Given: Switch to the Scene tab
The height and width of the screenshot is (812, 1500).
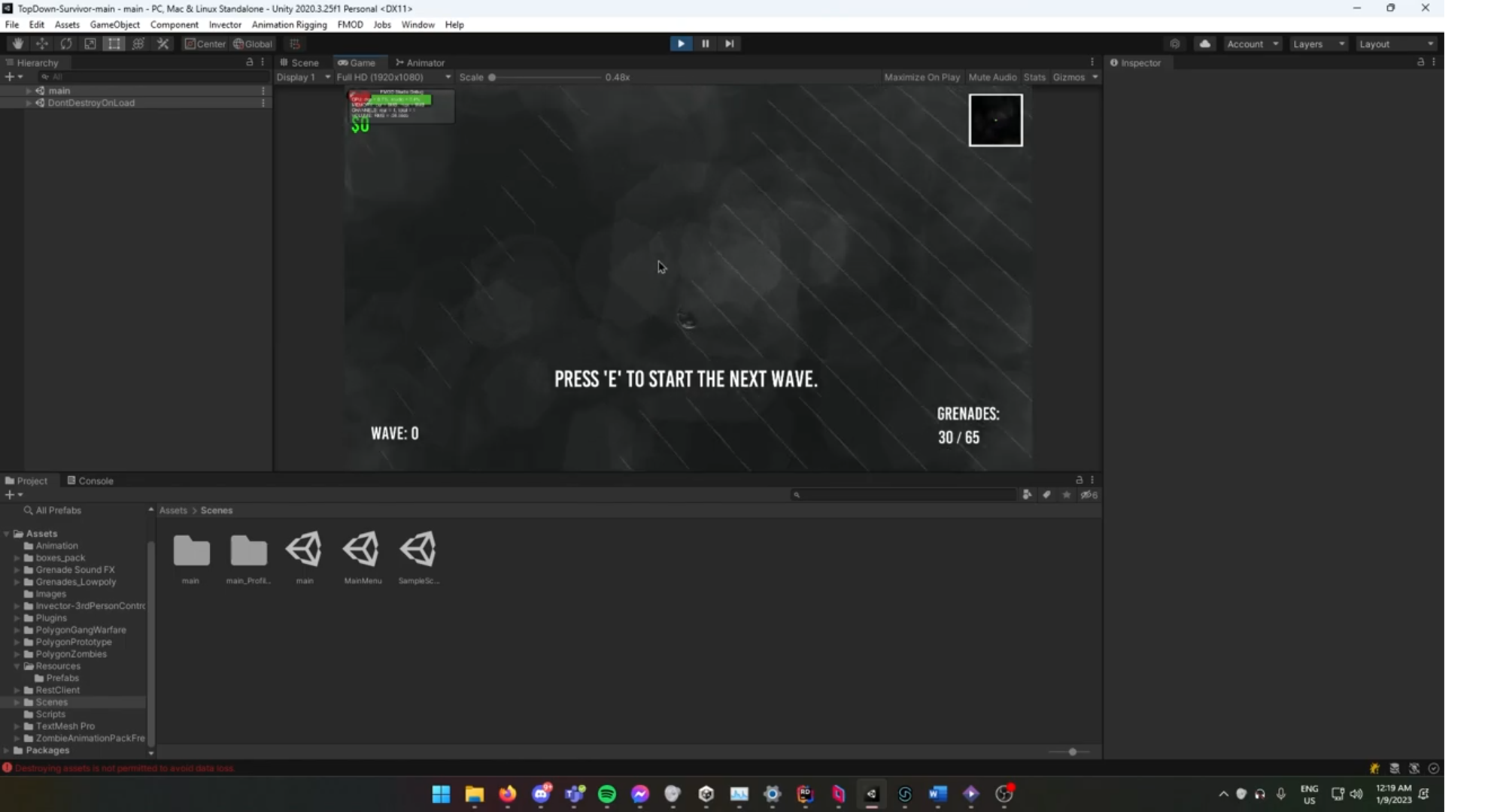Looking at the screenshot, I should point(300,62).
